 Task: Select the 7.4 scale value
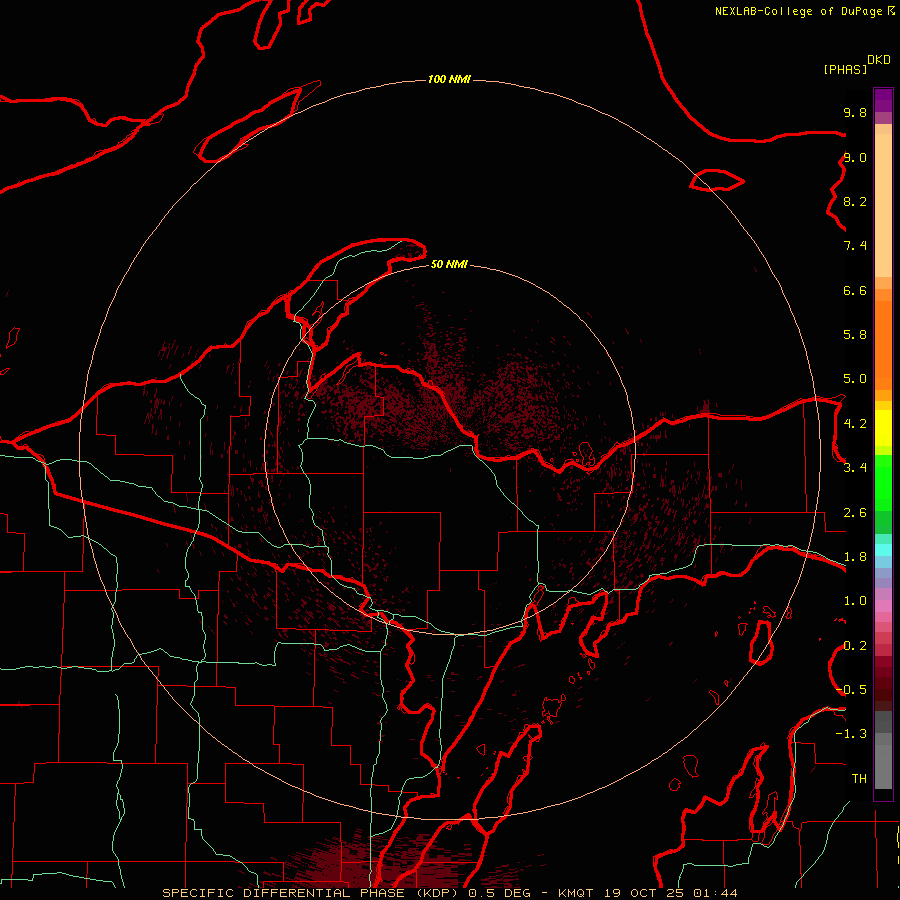click(x=855, y=246)
